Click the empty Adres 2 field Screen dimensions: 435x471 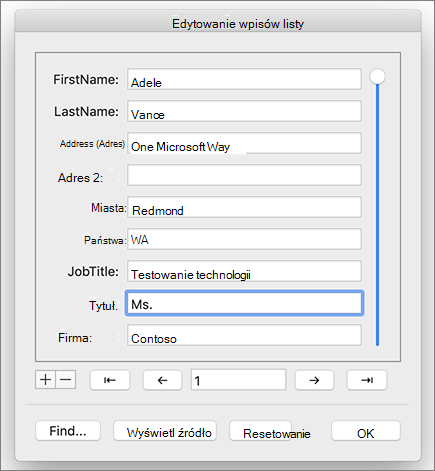pyautogui.click(x=244, y=175)
